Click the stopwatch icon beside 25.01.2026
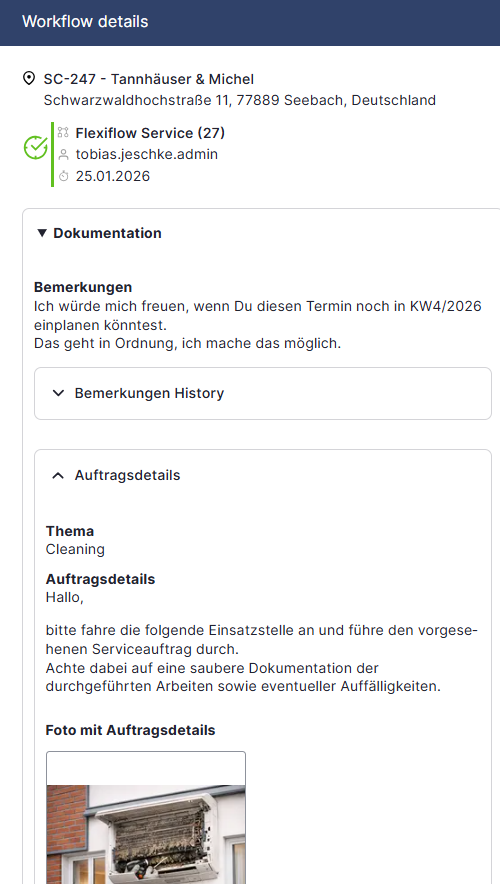The height and width of the screenshot is (884, 500). click(x=63, y=176)
